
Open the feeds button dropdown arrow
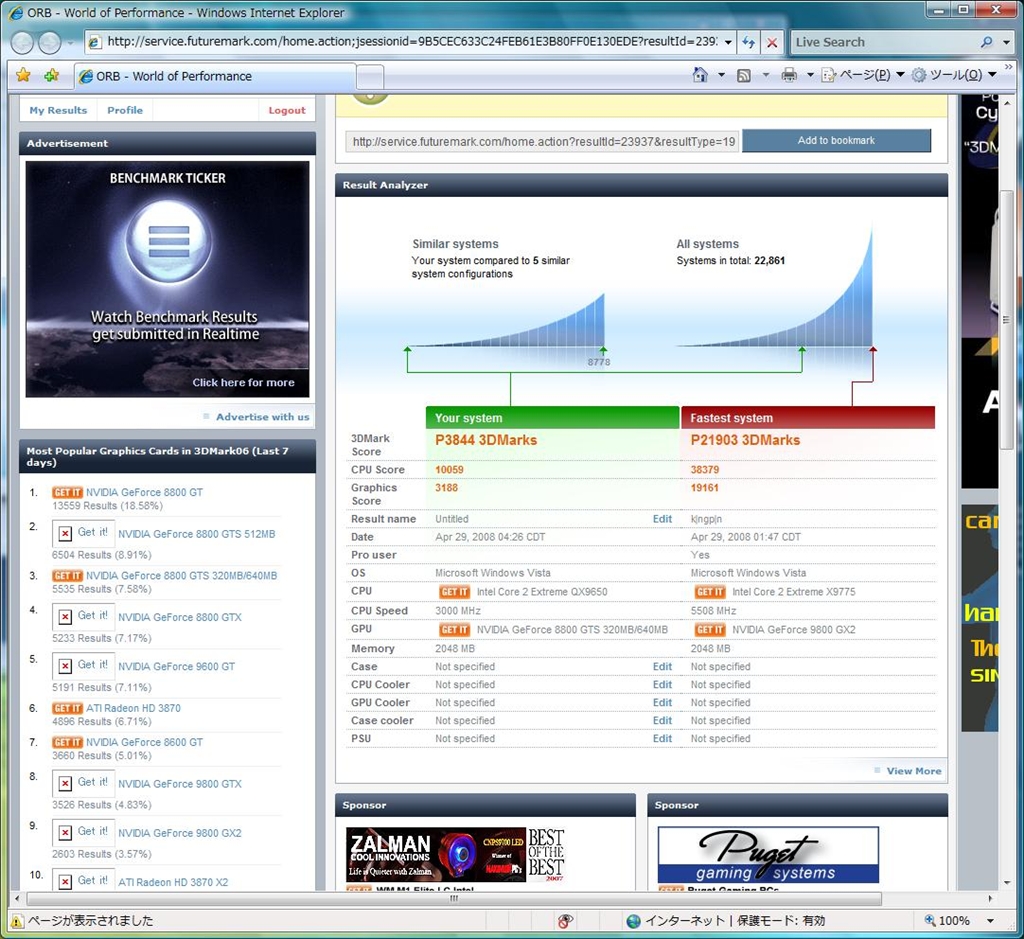click(x=765, y=75)
